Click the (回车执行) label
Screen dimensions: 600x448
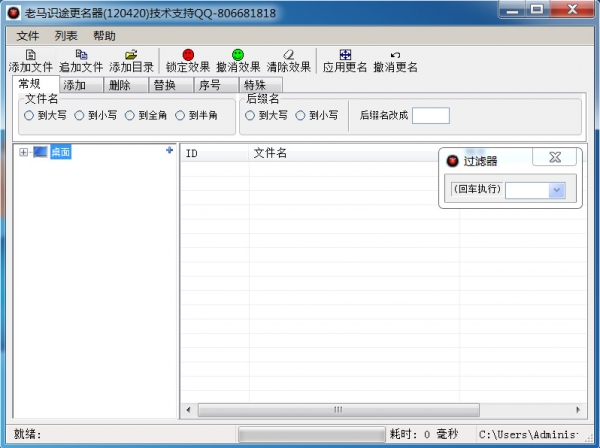pyautogui.click(x=477, y=189)
